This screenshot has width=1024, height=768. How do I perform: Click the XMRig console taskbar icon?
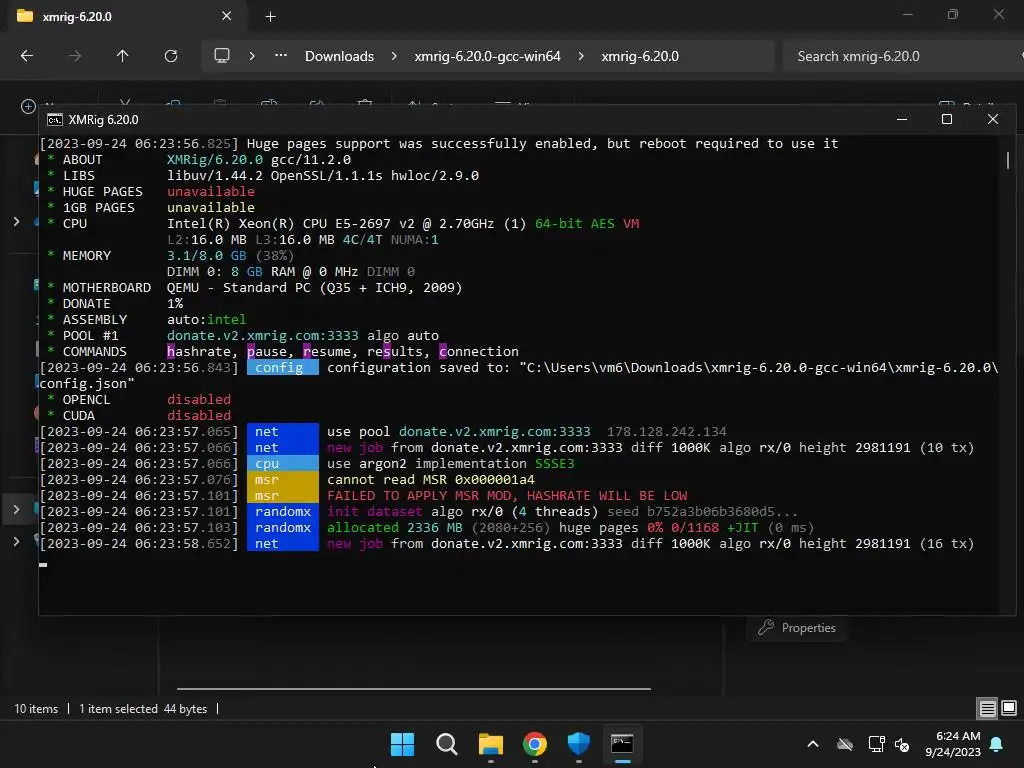click(x=622, y=744)
